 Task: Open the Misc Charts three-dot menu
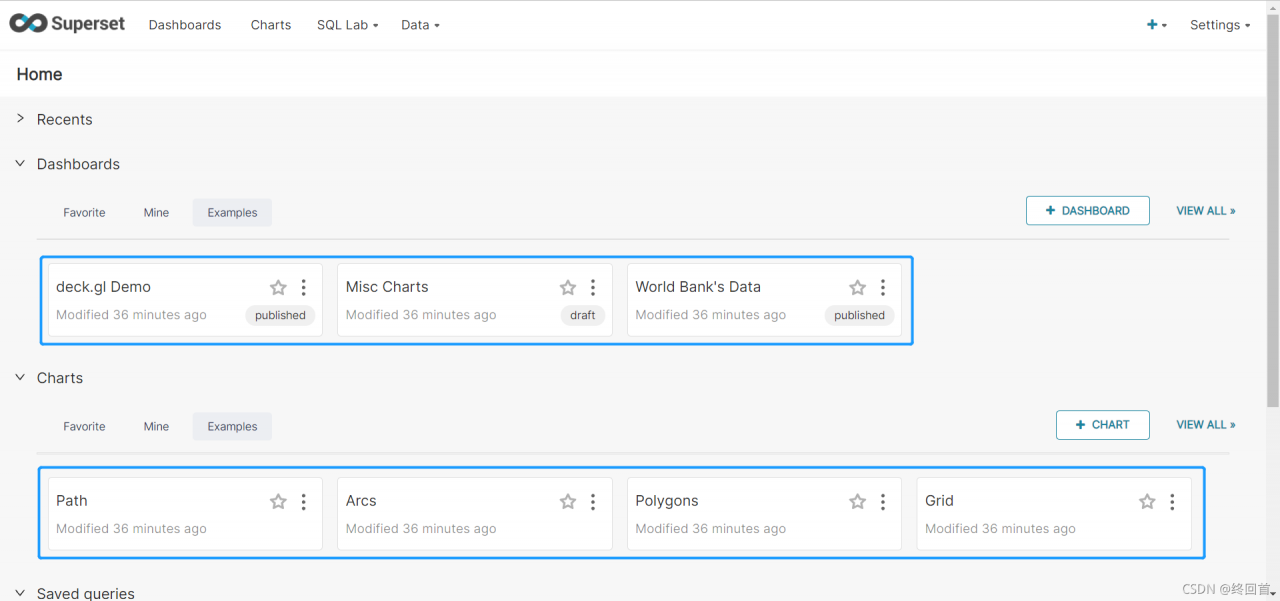[x=593, y=288]
